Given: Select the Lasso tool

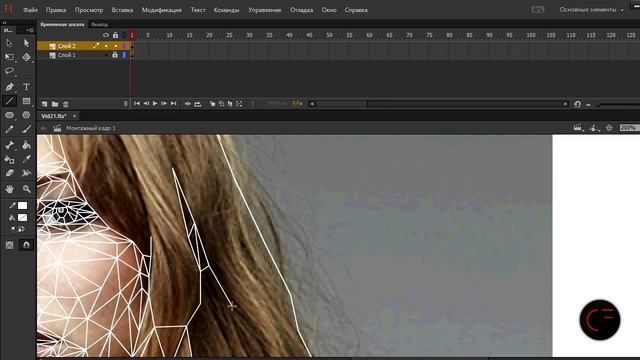Looking at the screenshot, I should 9,71.
